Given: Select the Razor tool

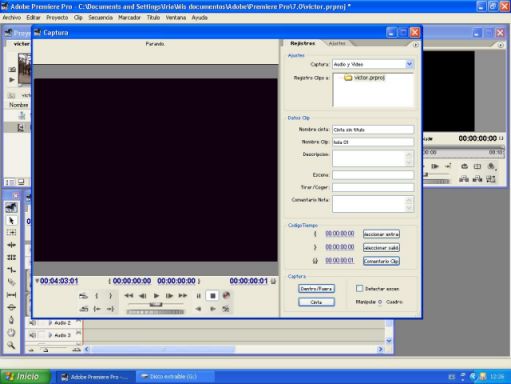Looking at the screenshot, I should pyautogui.click(x=11, y=282).
